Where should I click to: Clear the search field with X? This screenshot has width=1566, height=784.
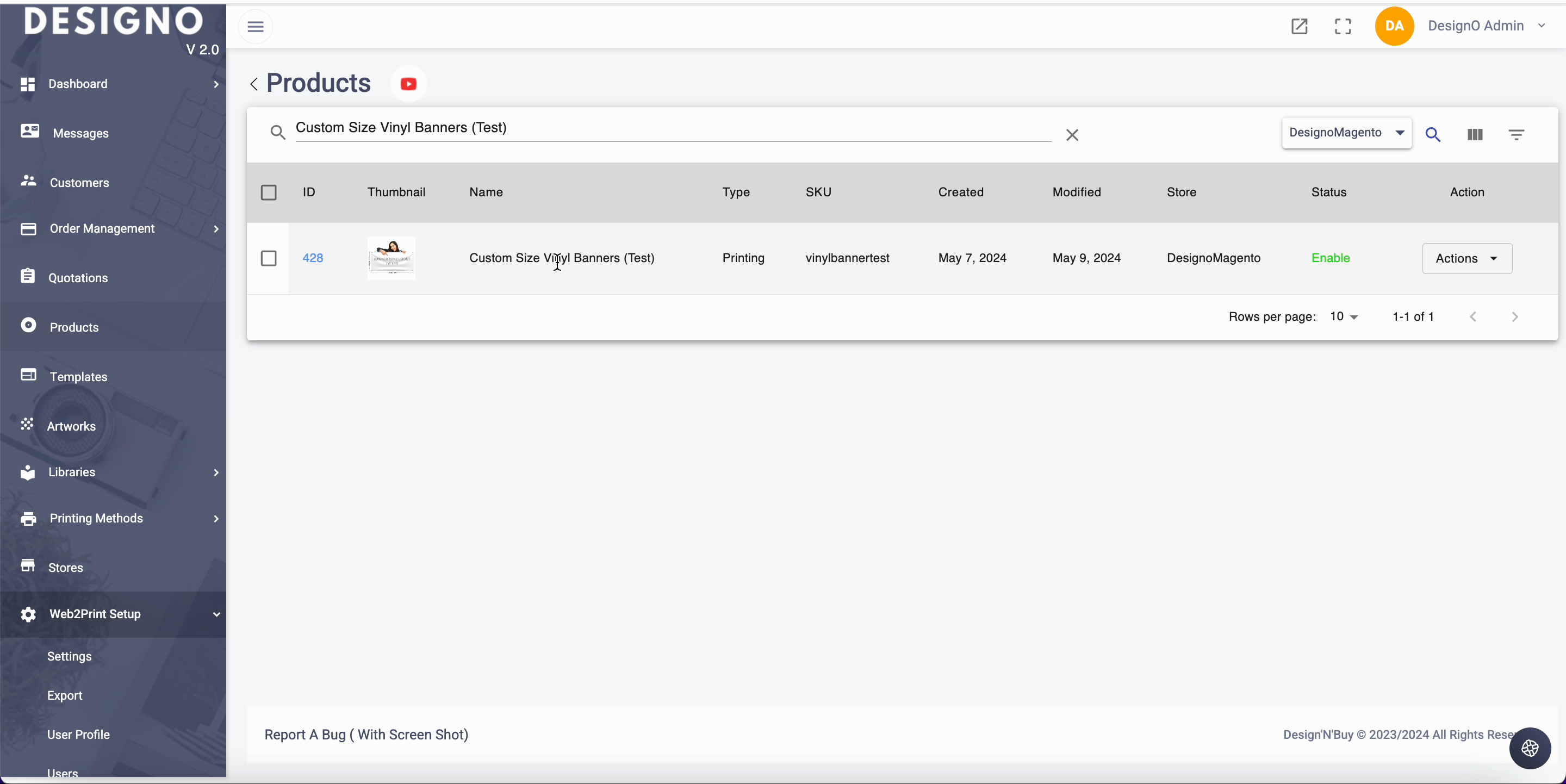click(1072, 135)
